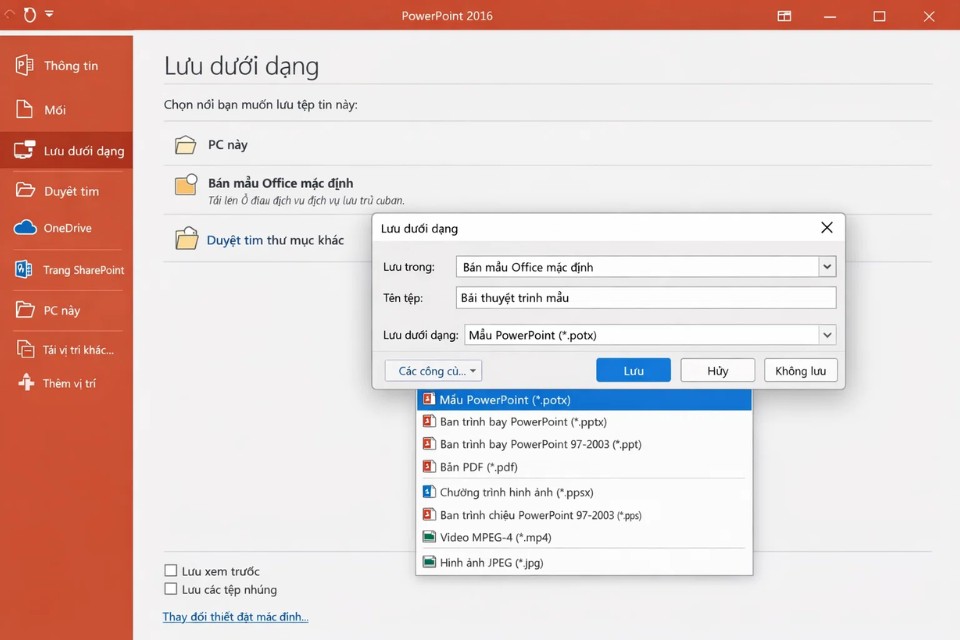Click the PC này folder icon in list
The width and height of the screenshot is (960, 640).
click(185, 145)
